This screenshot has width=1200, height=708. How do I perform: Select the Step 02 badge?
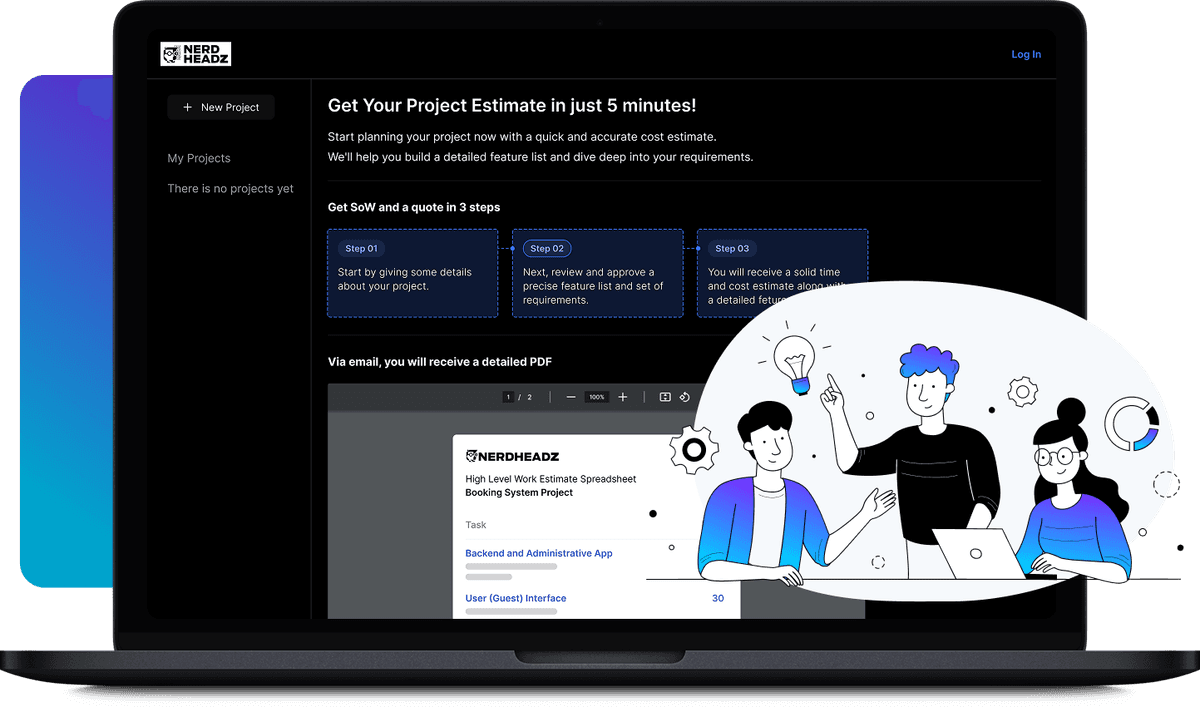click(547, 248)
